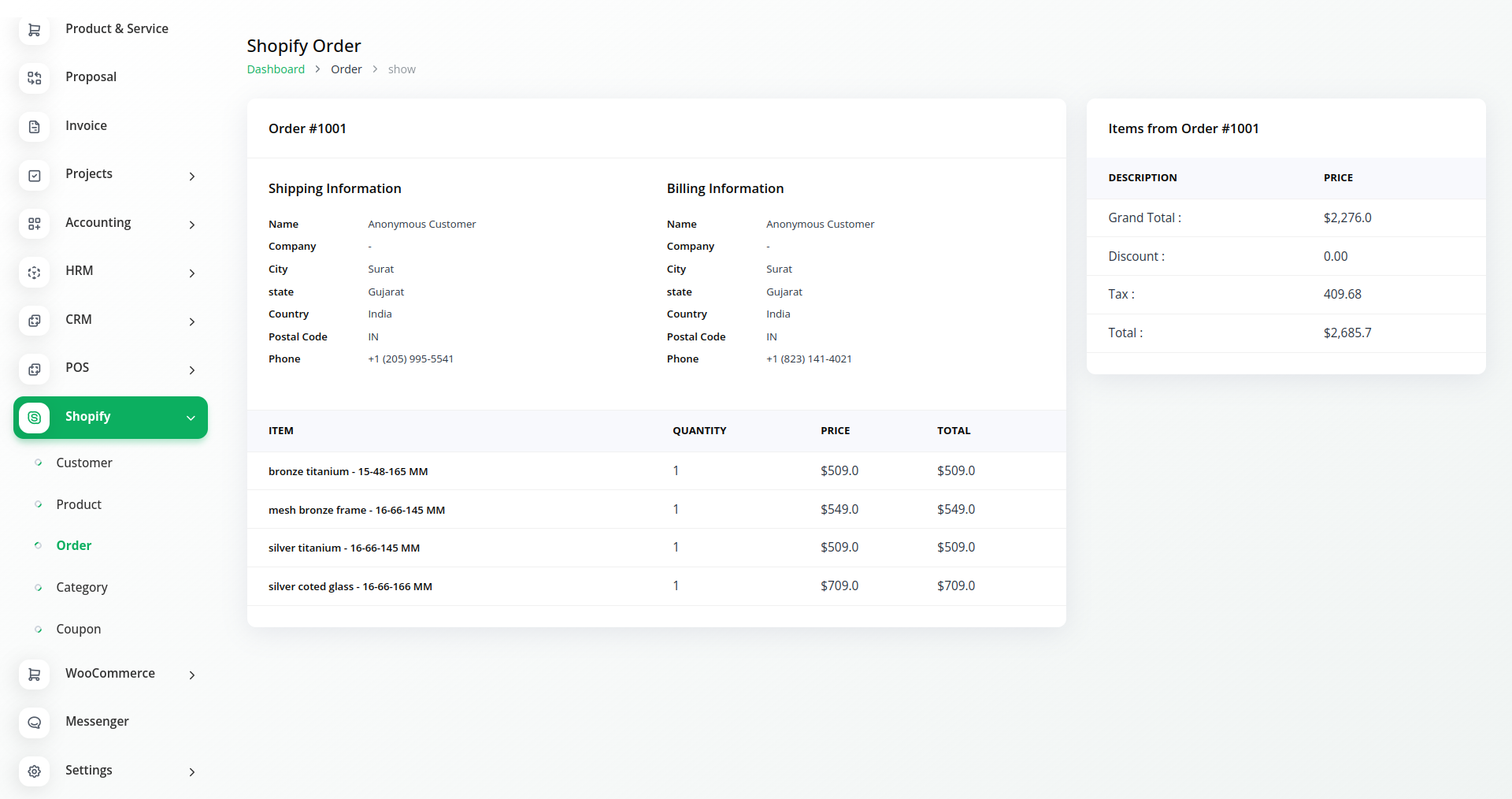Image resolution: width=1512 pixels, height=799 pixels.
Task: Open Shopify Customer submenu item
Action: pos(83,463)
